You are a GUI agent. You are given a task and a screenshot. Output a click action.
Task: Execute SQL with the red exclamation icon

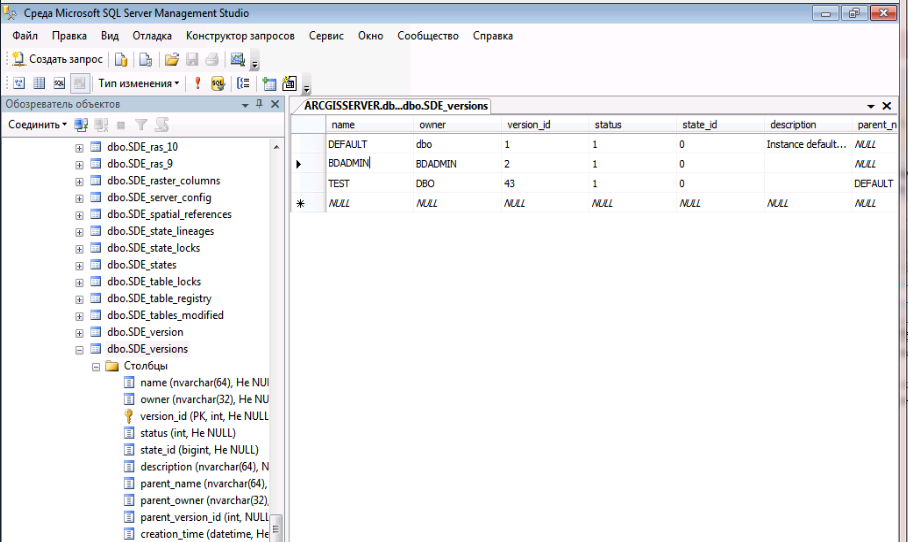click(197, 84)
